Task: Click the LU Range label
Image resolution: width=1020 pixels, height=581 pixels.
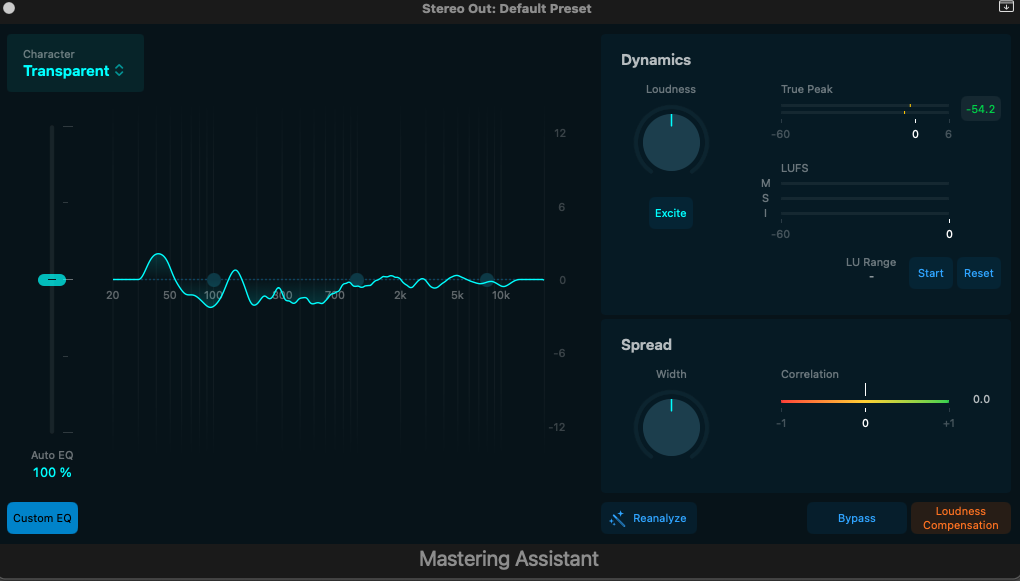Action: point(870,262)
